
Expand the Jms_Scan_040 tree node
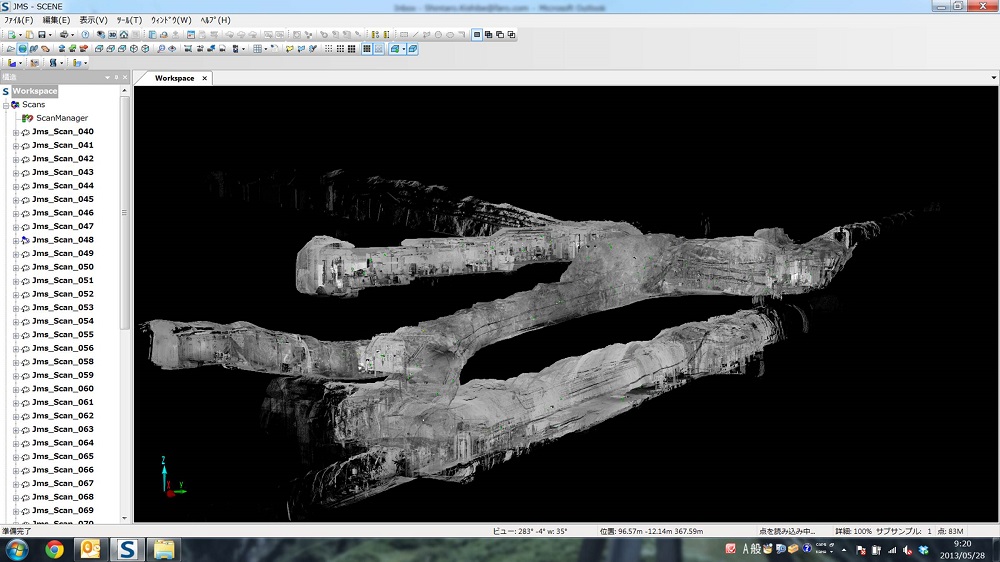pyautogui.click(x=15, y=132)
